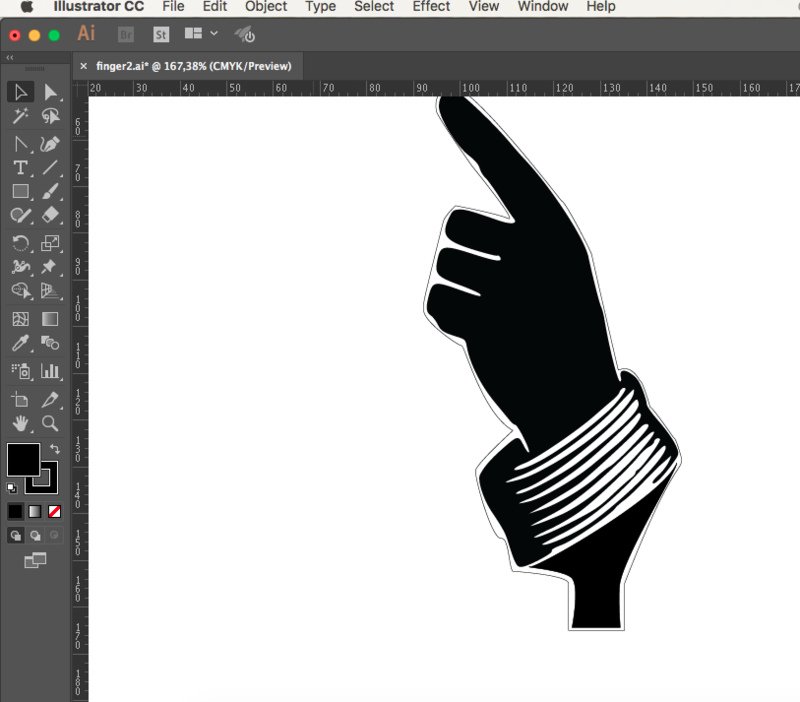Open the Effect menu

(431, 7)
